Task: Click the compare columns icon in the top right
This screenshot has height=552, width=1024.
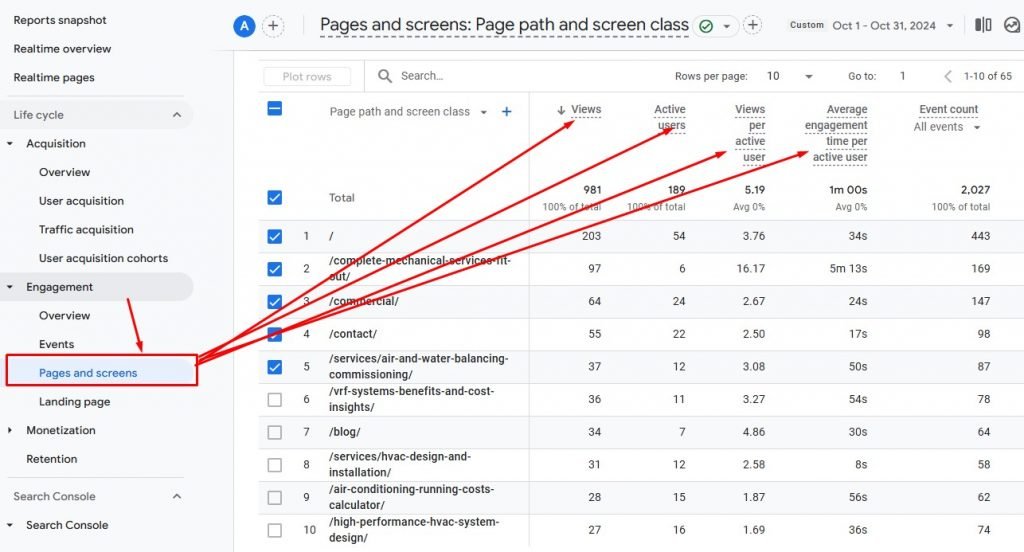Action: [x=983, y=25]
